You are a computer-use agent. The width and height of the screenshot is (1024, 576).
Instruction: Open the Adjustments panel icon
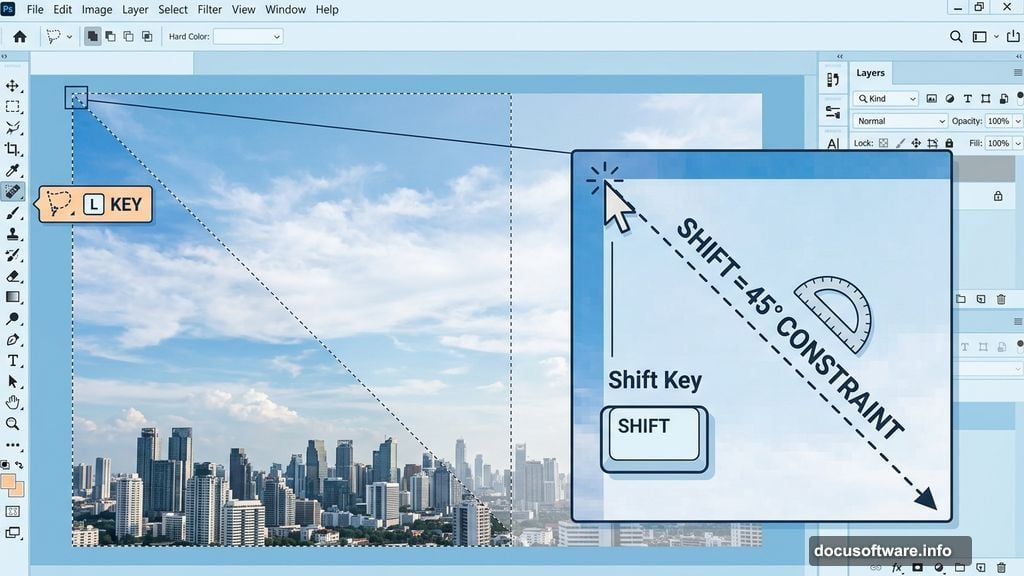coord(834,110)
